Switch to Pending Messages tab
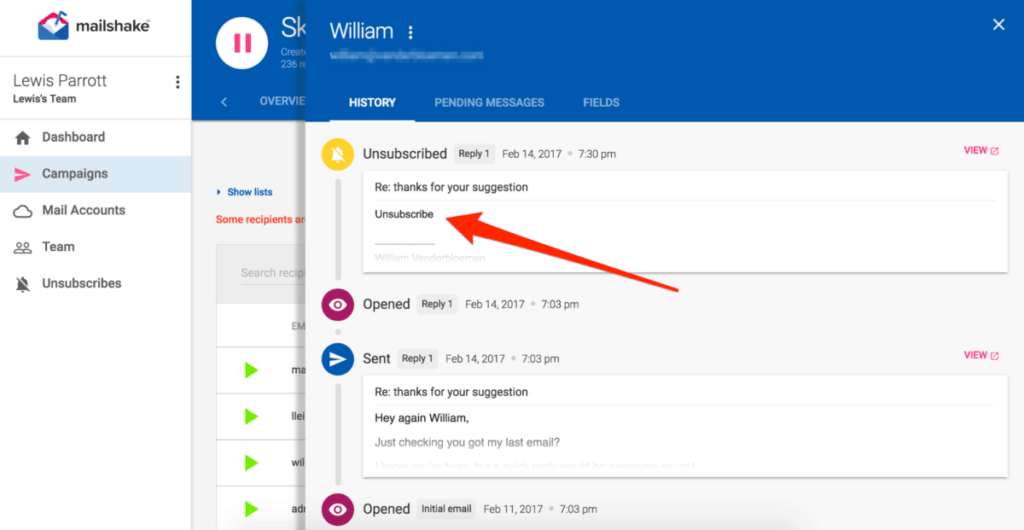The height and width of the screenshot is (530, 1024). point(489,102)
